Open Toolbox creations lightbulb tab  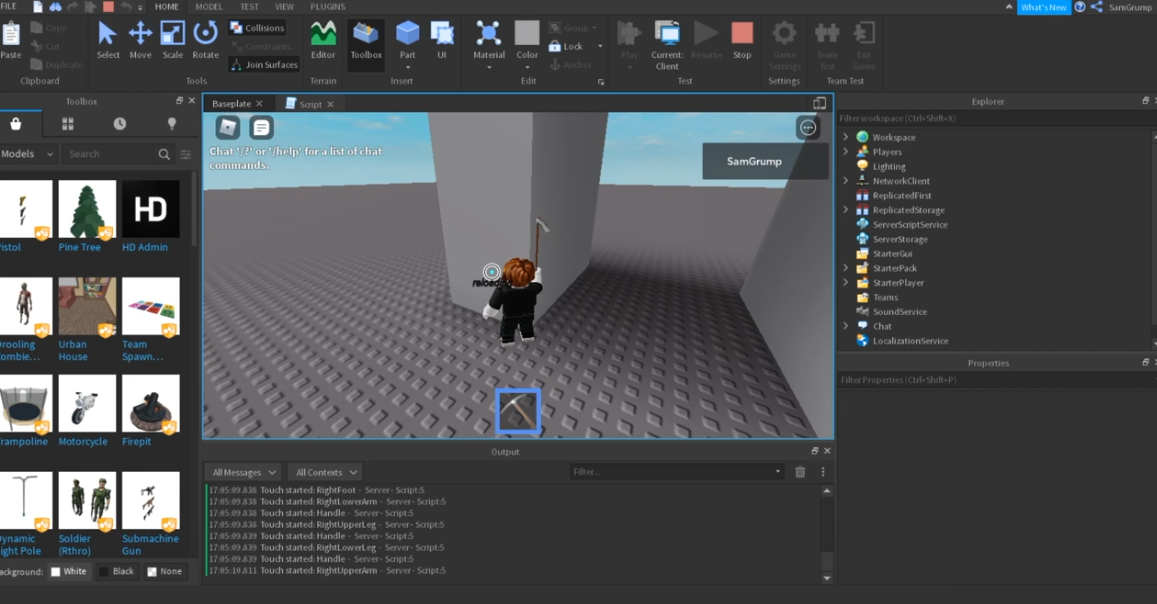point(172,124)
